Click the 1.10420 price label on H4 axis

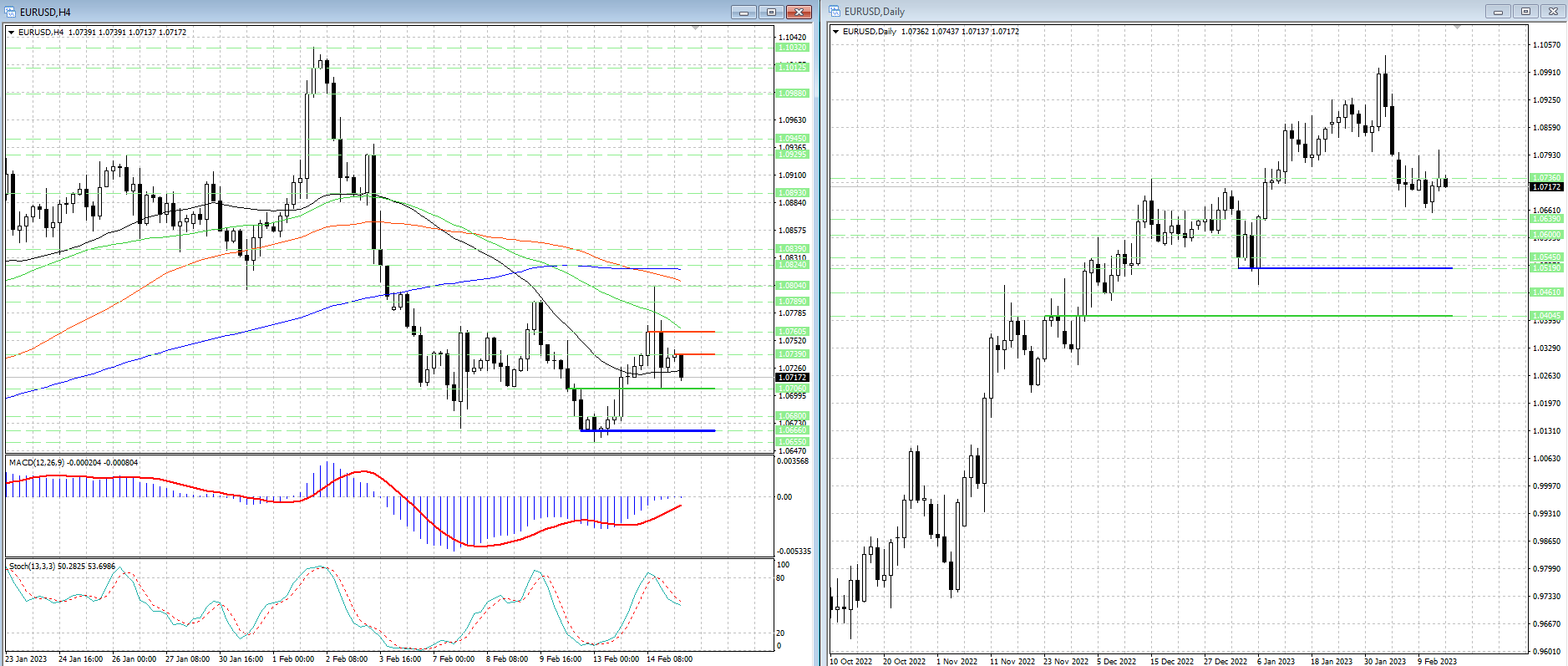pyautogui.click(x=793, y=38)
